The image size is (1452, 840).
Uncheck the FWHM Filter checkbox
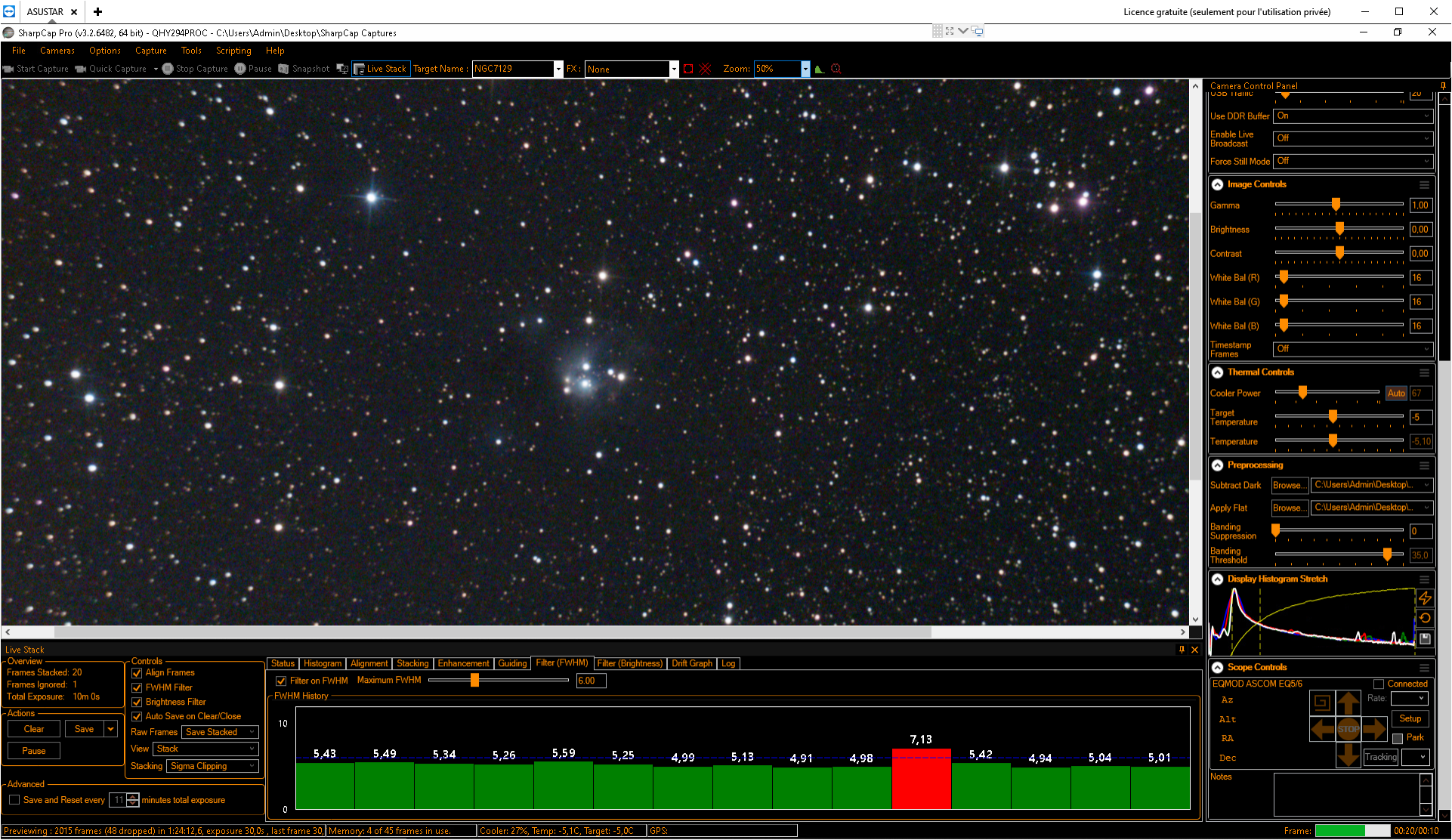137,687
